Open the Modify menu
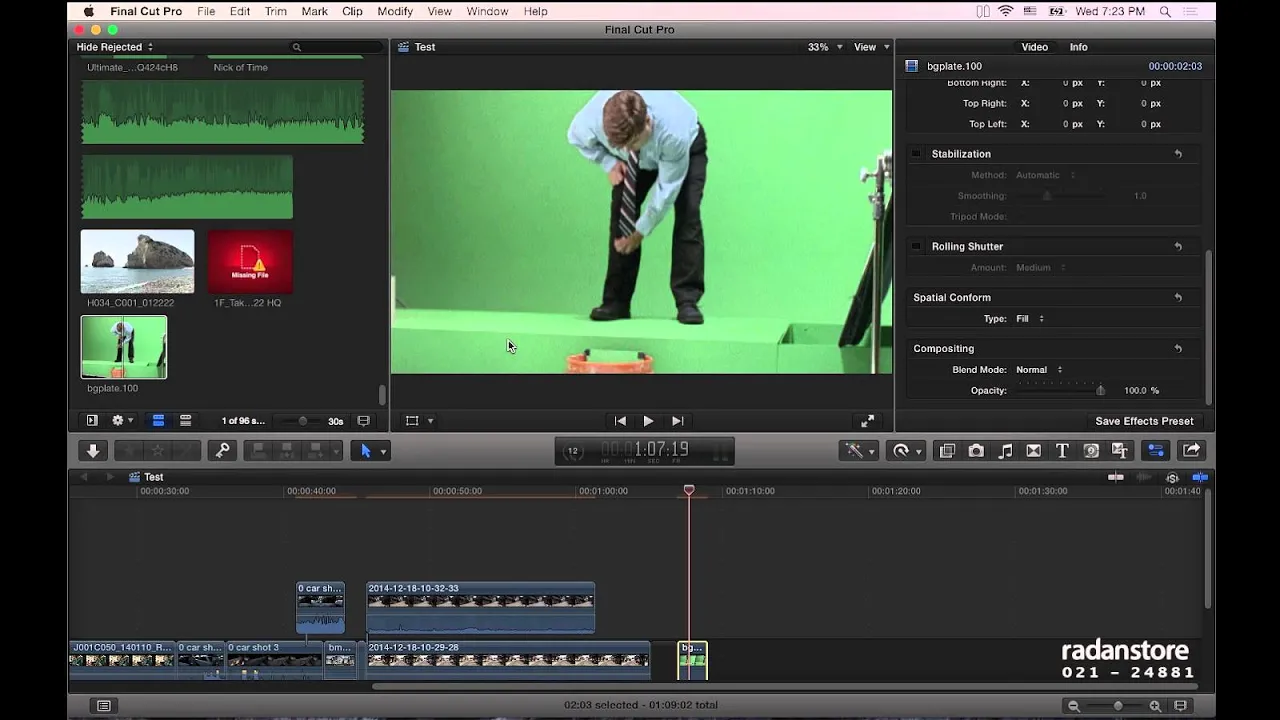This screenshot has width=1280, height=720. 395,11
